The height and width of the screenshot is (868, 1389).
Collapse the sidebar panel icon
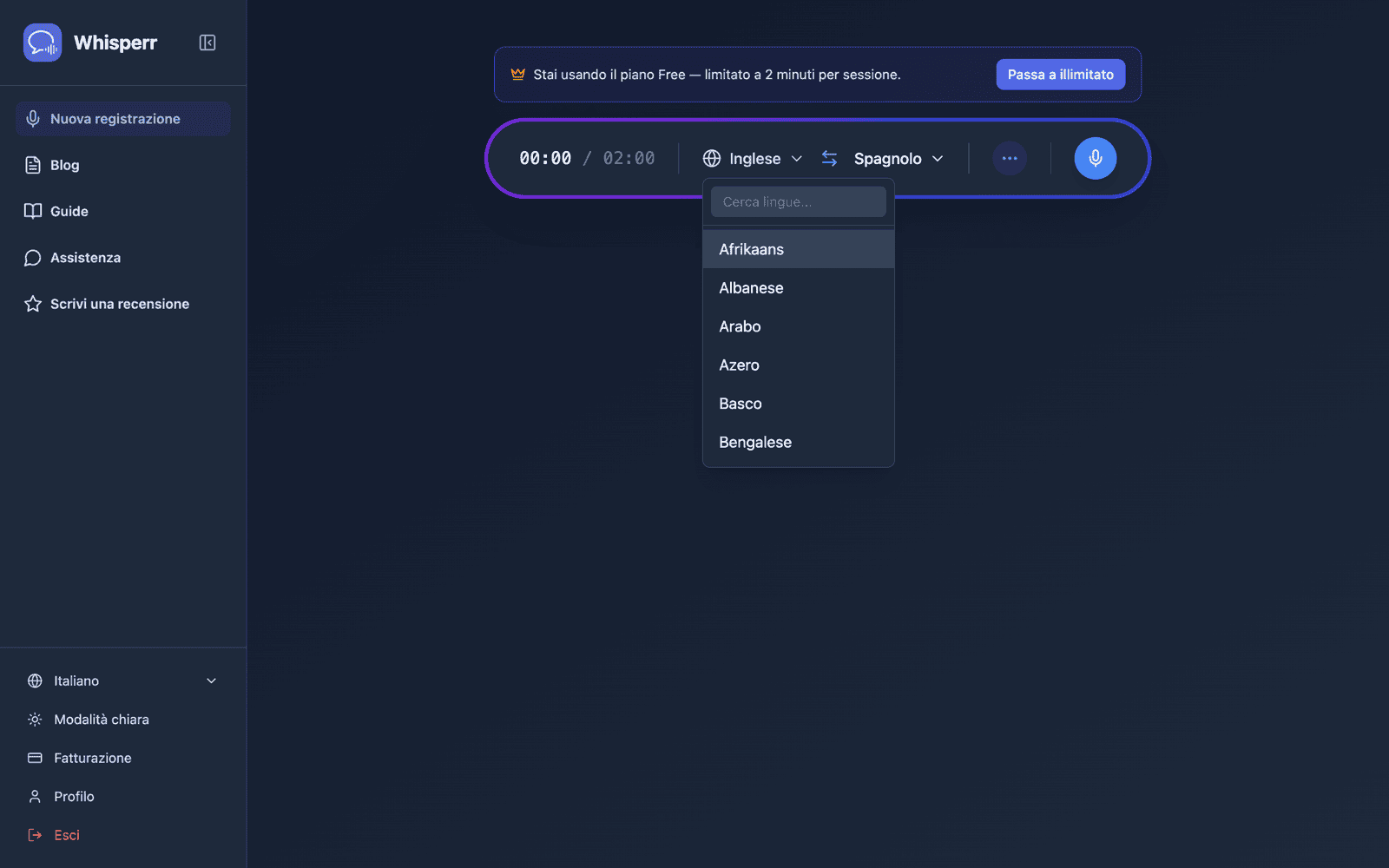point(207,43)
